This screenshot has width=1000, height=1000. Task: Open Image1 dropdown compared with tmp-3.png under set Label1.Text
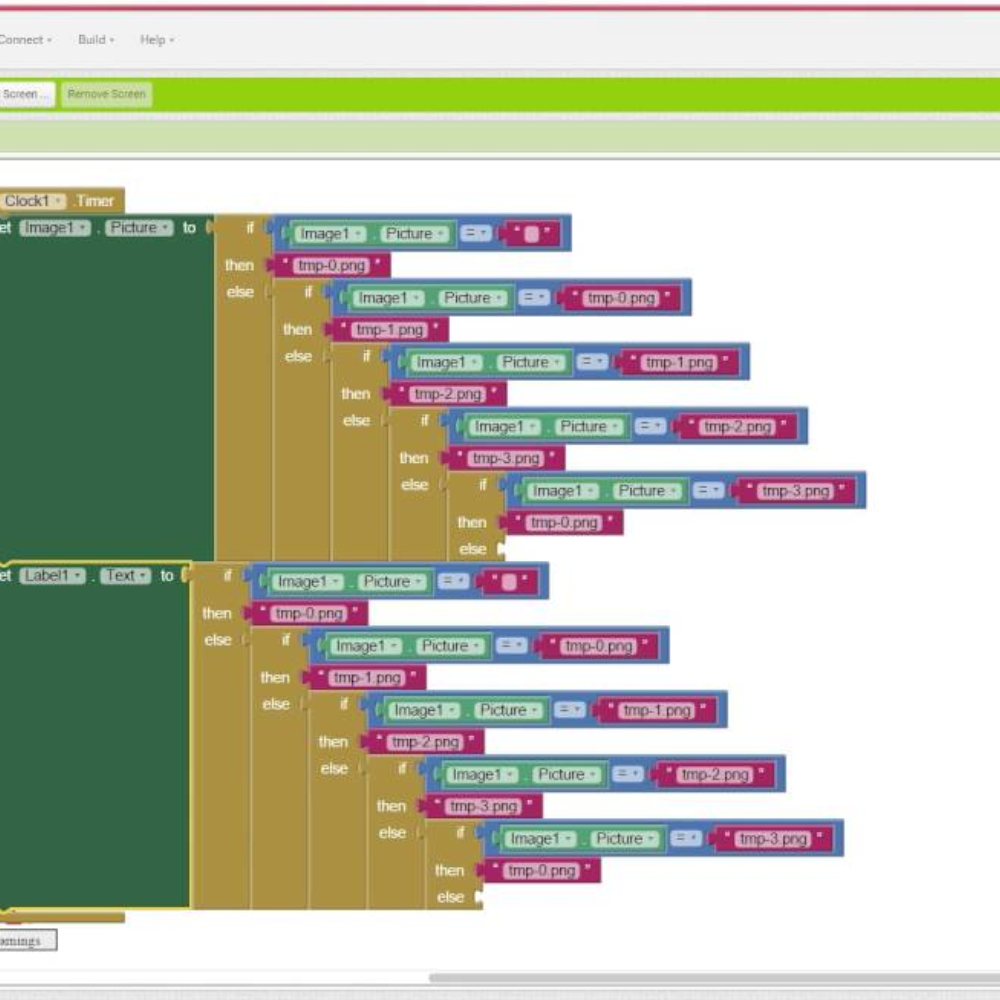(541, 839)
